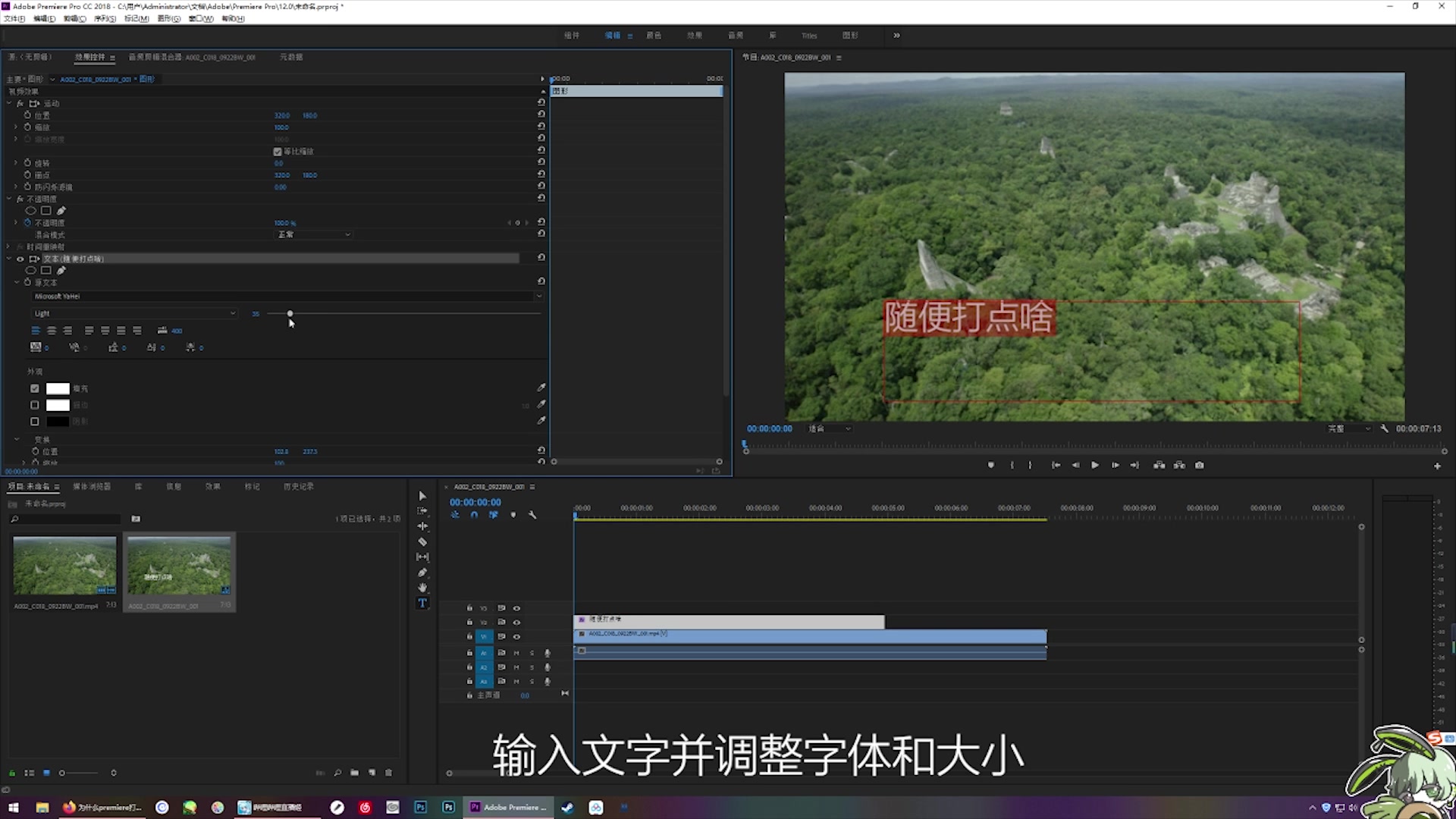
Task: Select the Ripple Edit tool
Action: tap(422, 526)
